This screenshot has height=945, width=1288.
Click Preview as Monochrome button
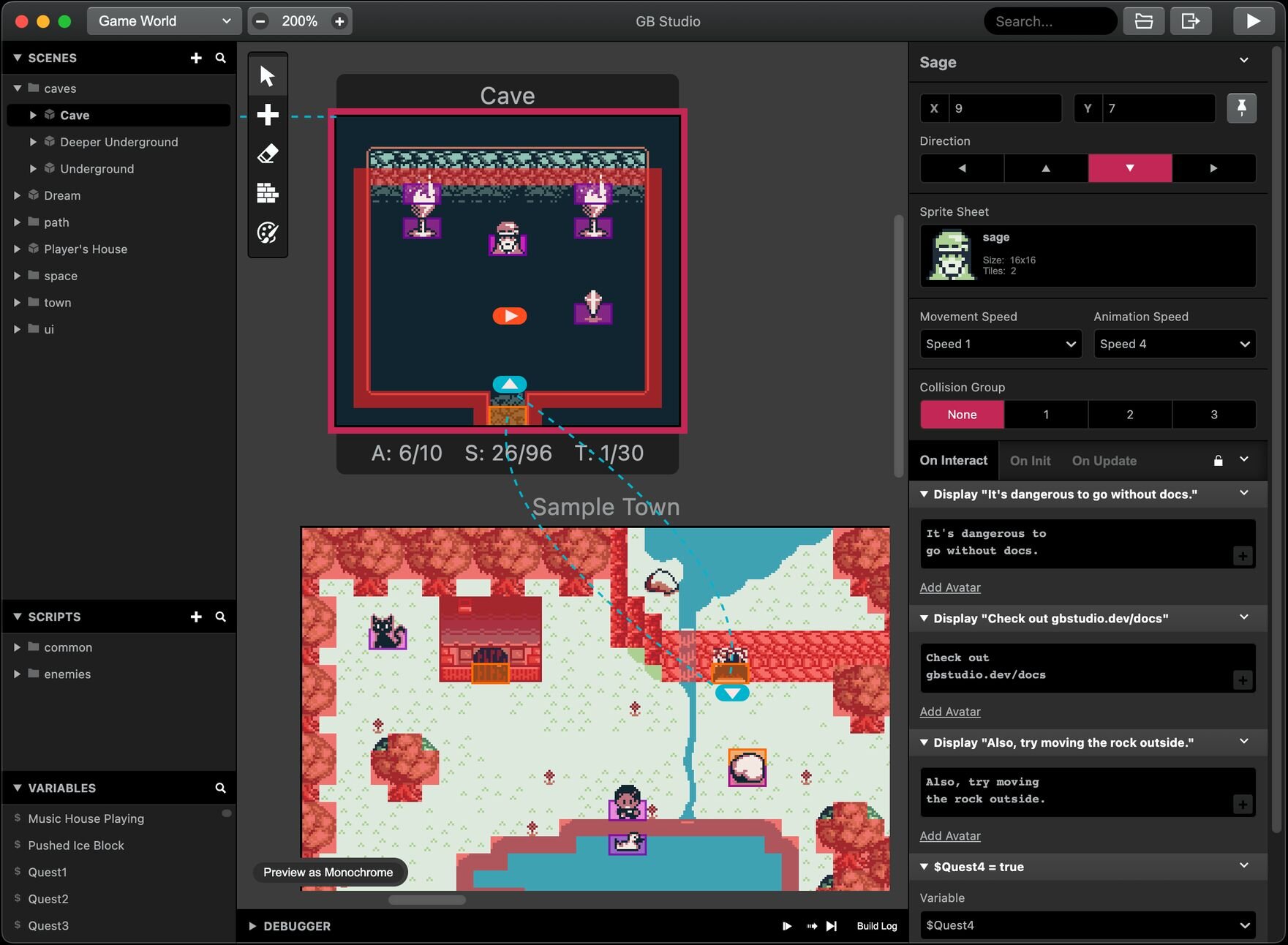[328, 873]
